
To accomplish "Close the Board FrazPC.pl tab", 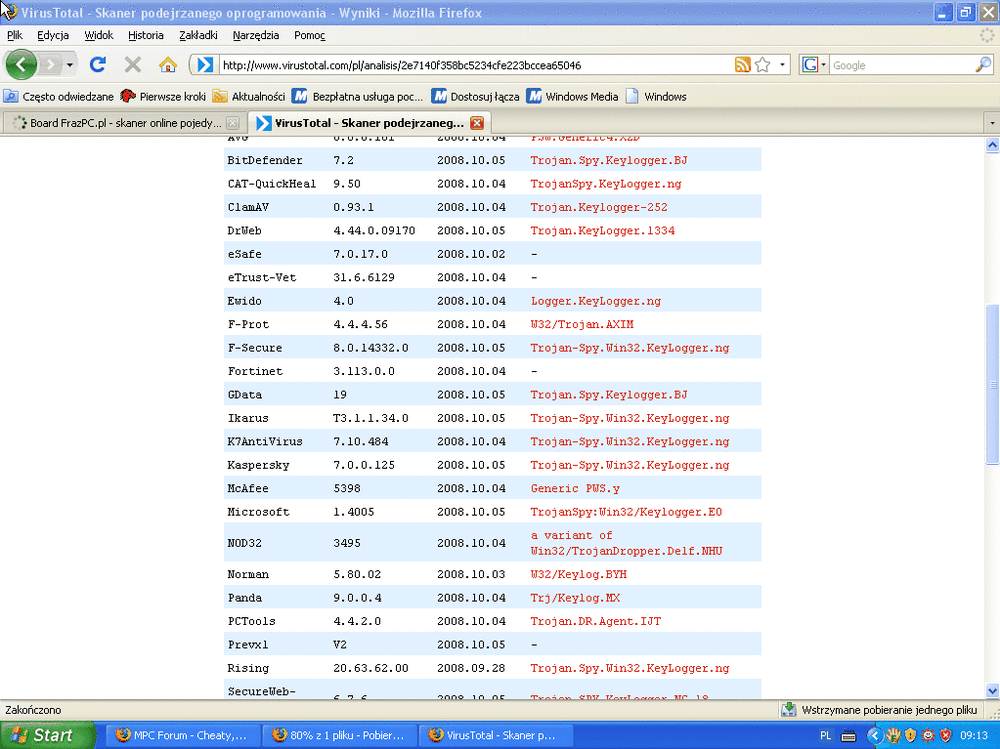I will [233, 123].
